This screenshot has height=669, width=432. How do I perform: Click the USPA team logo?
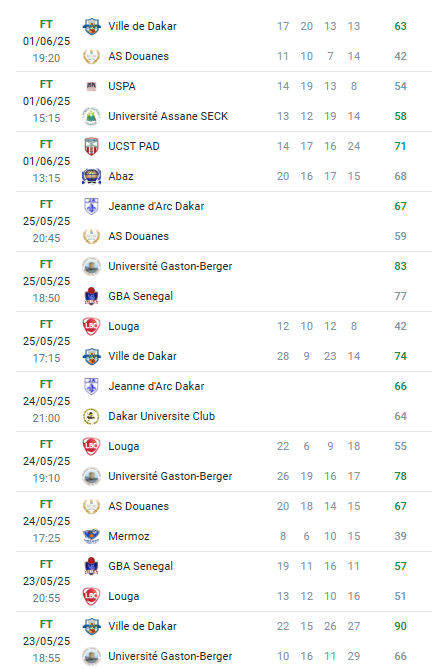tap(91, 86)
